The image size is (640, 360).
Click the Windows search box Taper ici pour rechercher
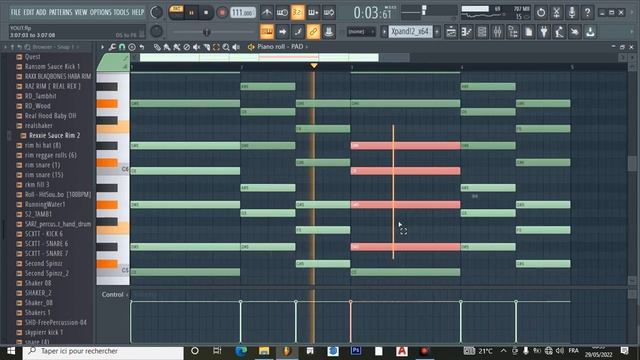[103, 351]
